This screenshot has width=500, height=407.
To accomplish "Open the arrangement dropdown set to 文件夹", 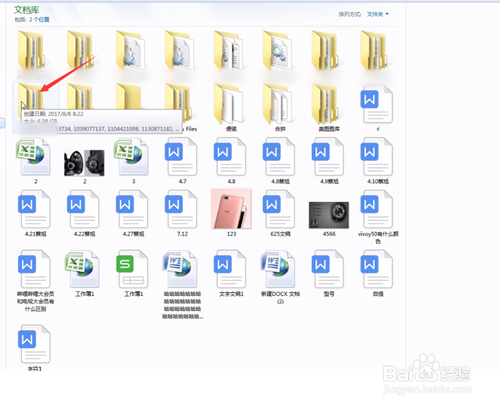I will [x=378, y=14].
